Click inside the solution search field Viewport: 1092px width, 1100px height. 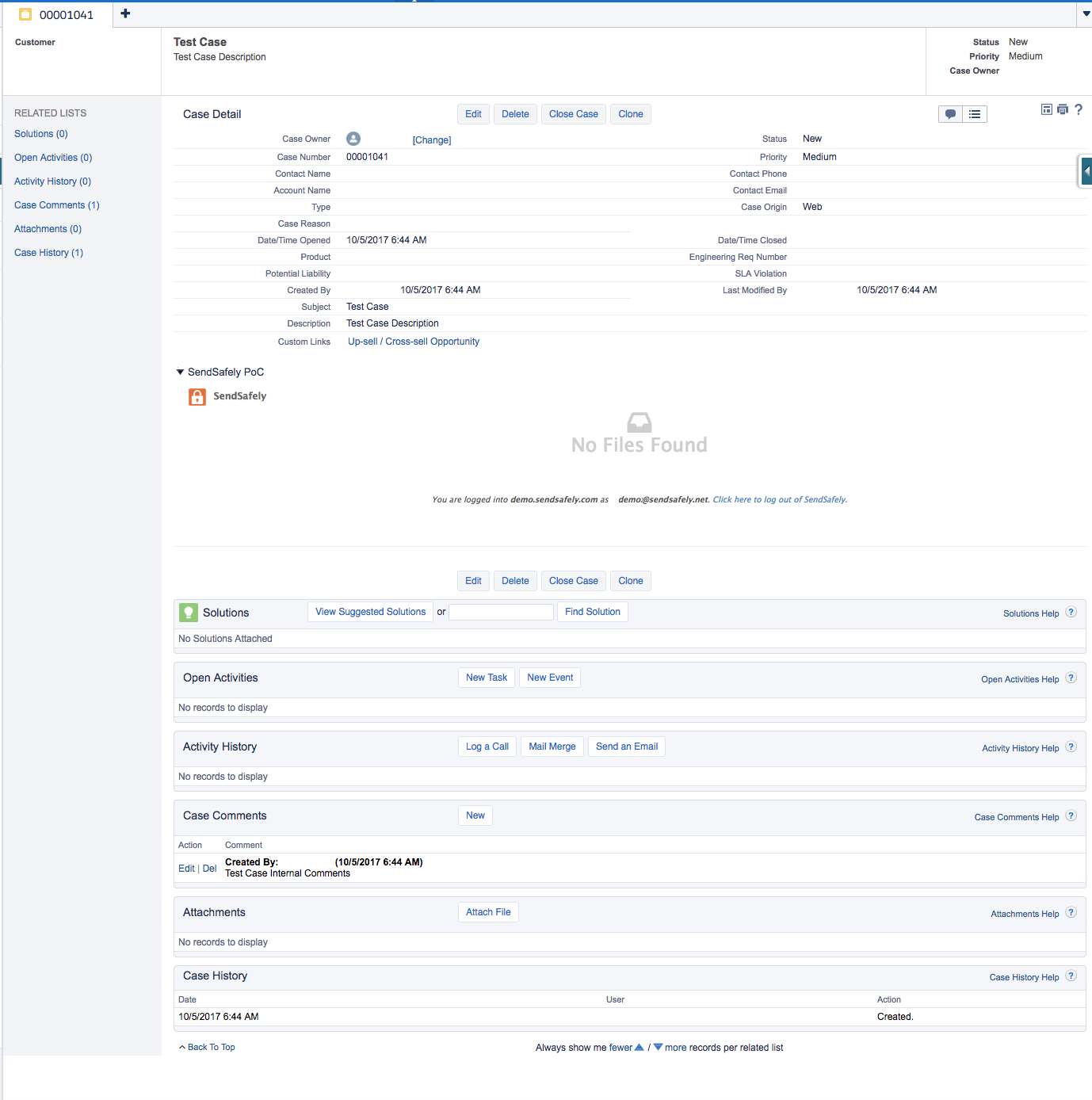point(500,612)
